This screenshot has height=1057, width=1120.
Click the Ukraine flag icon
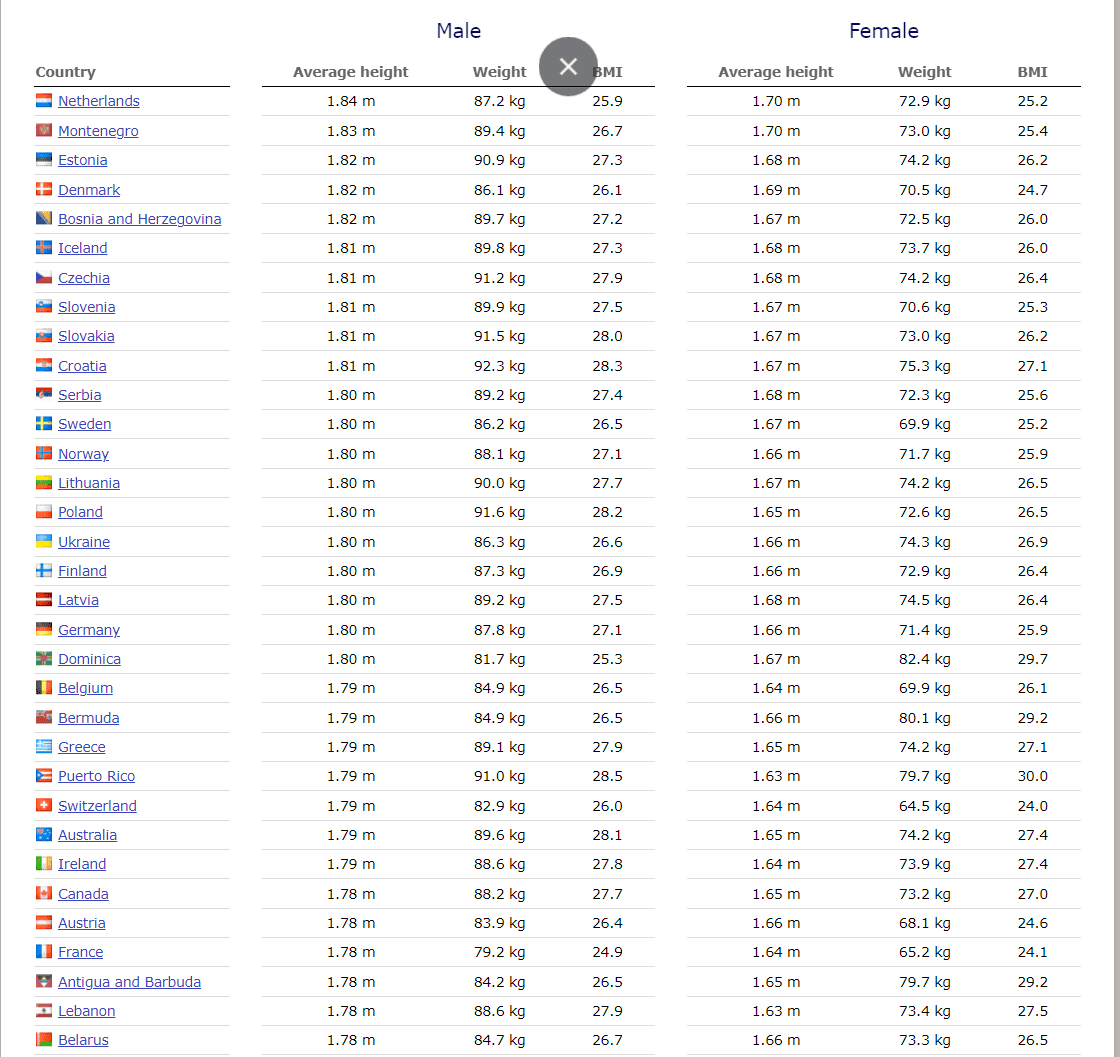pos(44,542)
